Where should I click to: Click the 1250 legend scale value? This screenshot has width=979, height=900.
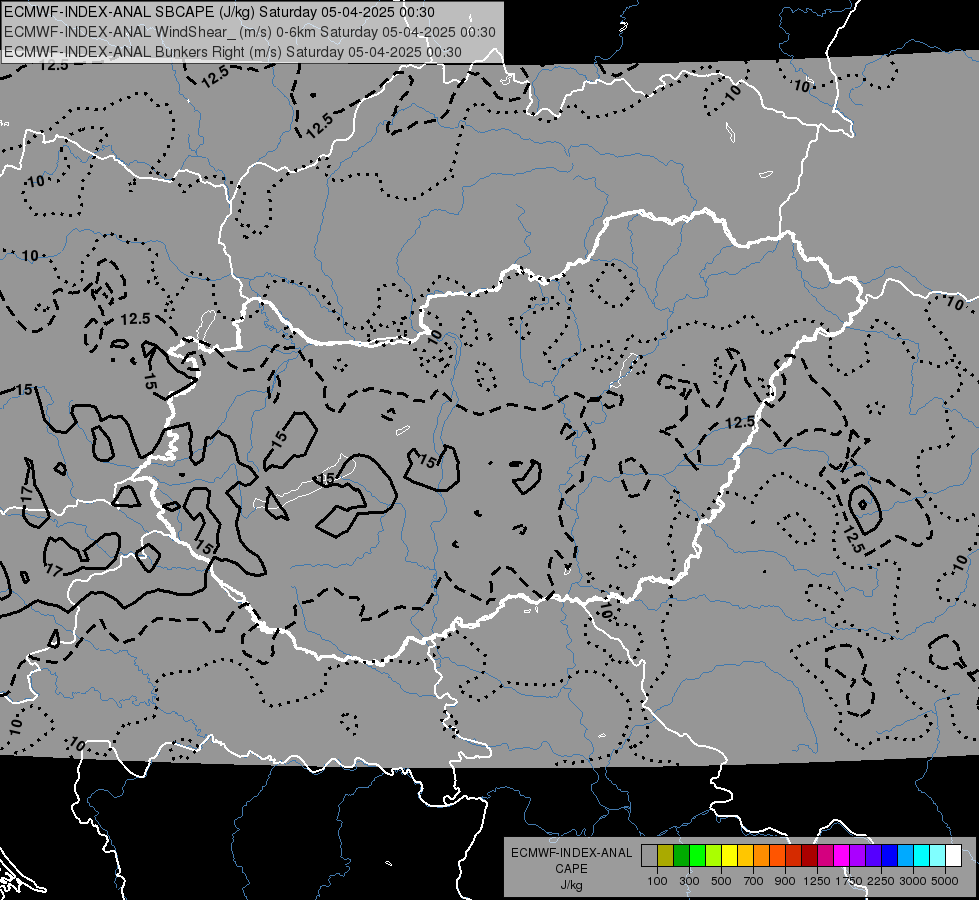click(817, 881)
